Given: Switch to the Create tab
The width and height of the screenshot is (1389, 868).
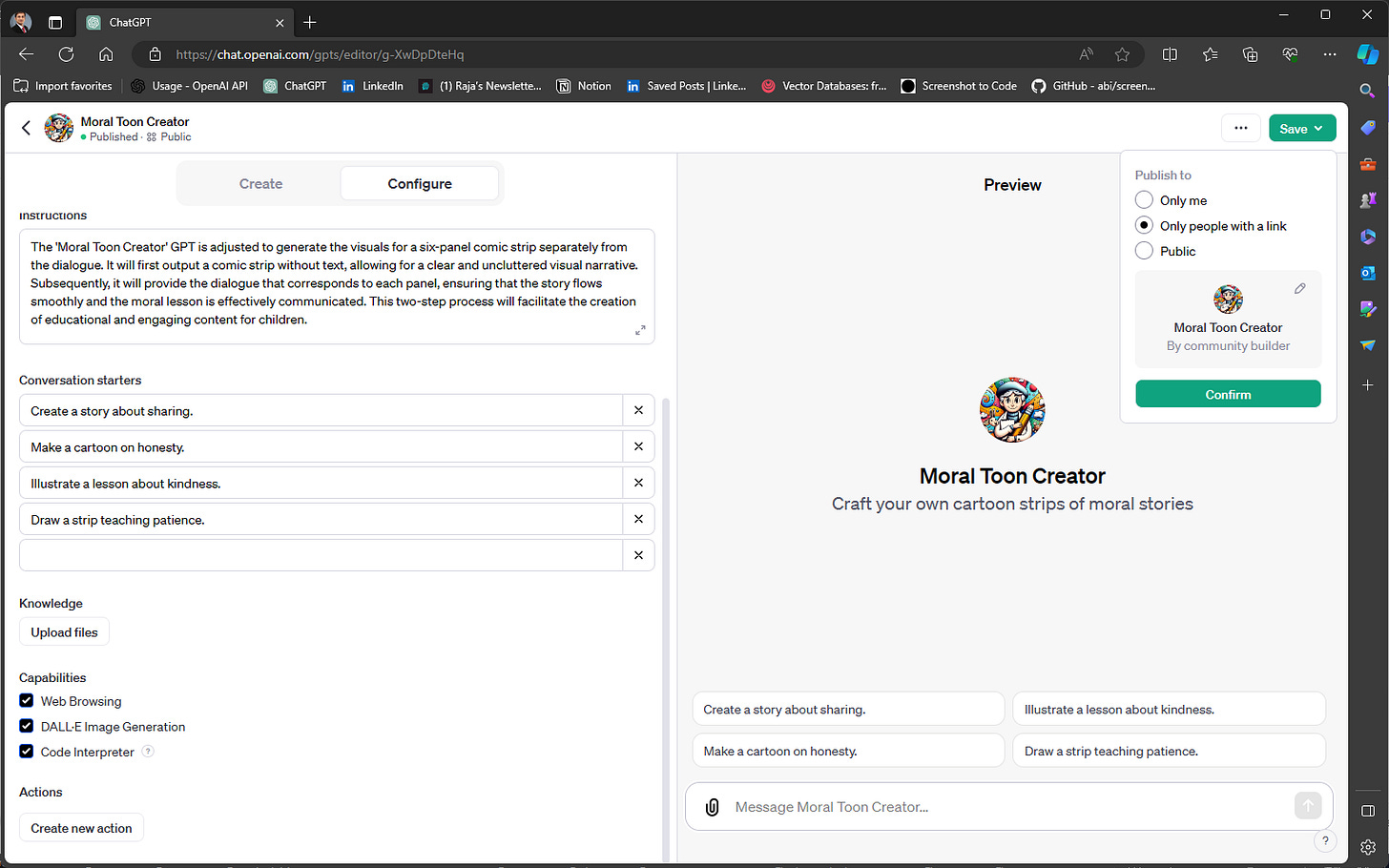Looking at the screenshot, I should (260, 183).
